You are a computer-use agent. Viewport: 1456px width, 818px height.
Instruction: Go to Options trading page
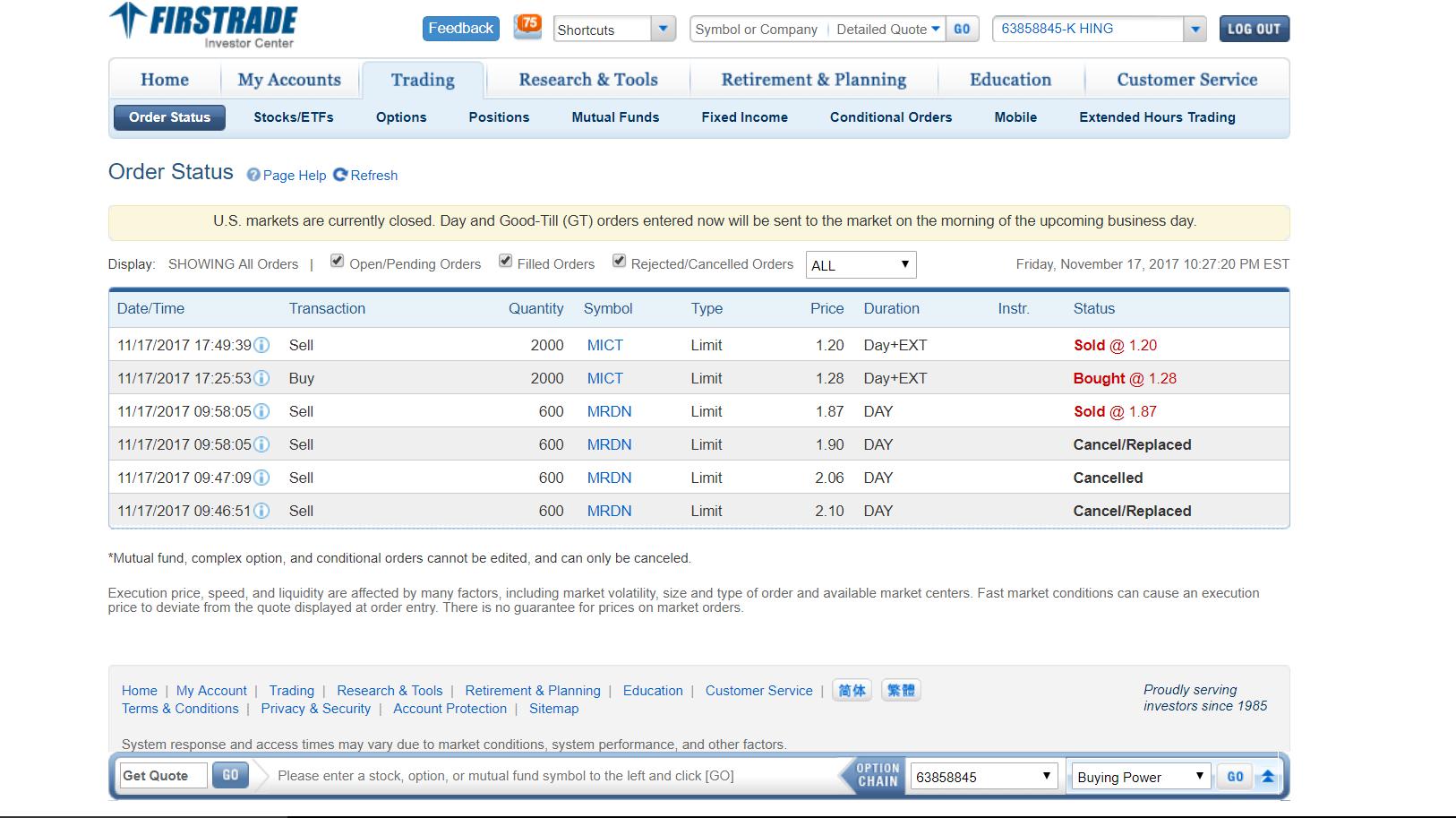click(x=401, y=117)
